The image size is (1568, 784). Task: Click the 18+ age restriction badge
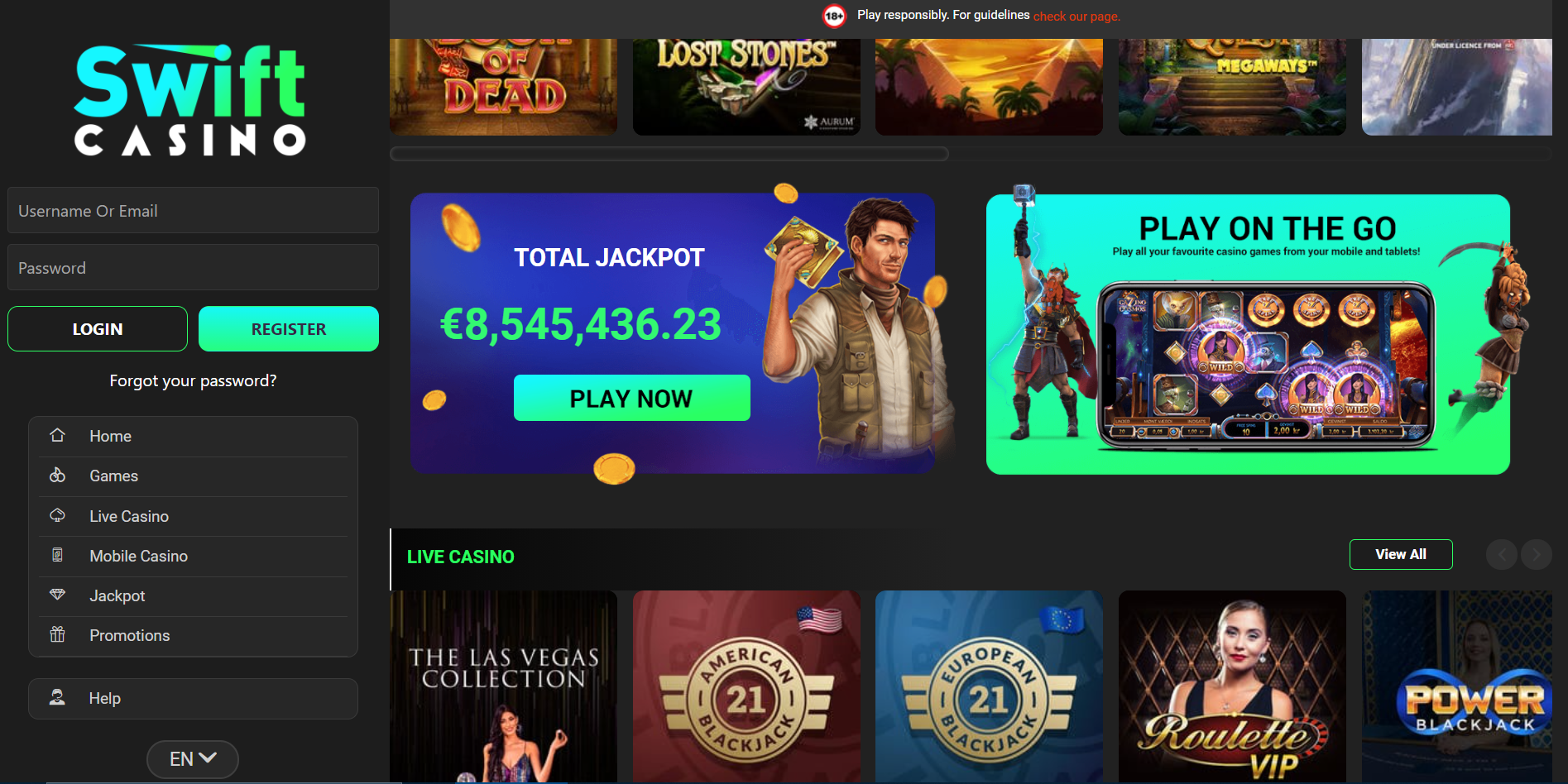(834, 16)
